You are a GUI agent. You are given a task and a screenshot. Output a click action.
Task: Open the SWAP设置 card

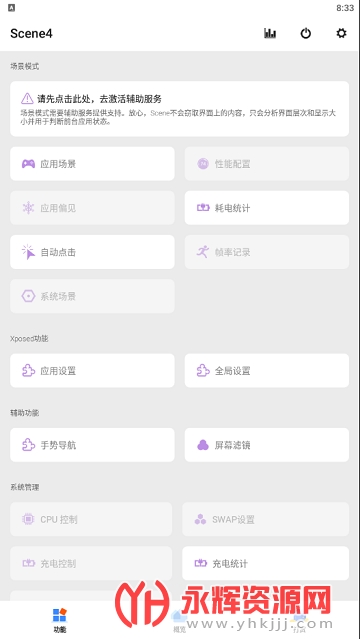(x=265, y=519)
